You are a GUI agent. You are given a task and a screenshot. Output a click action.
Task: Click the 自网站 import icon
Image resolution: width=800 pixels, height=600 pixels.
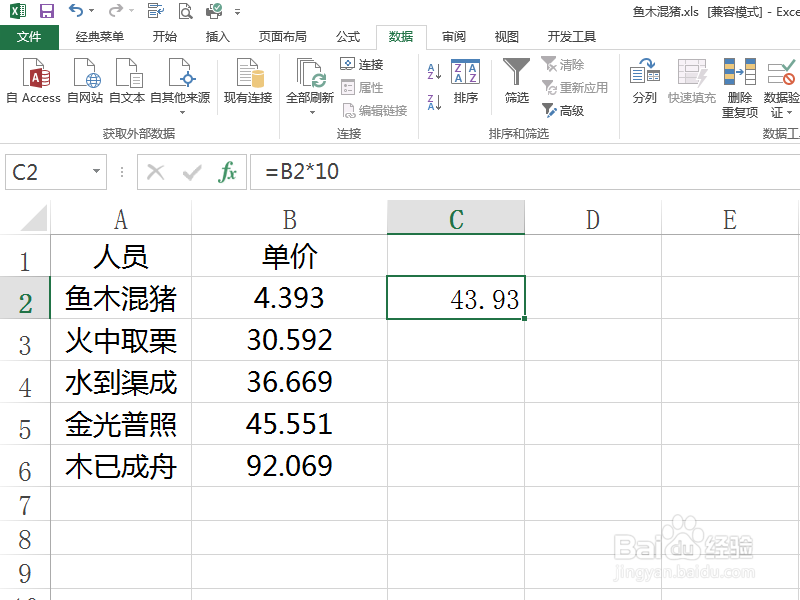pos(85,80)
